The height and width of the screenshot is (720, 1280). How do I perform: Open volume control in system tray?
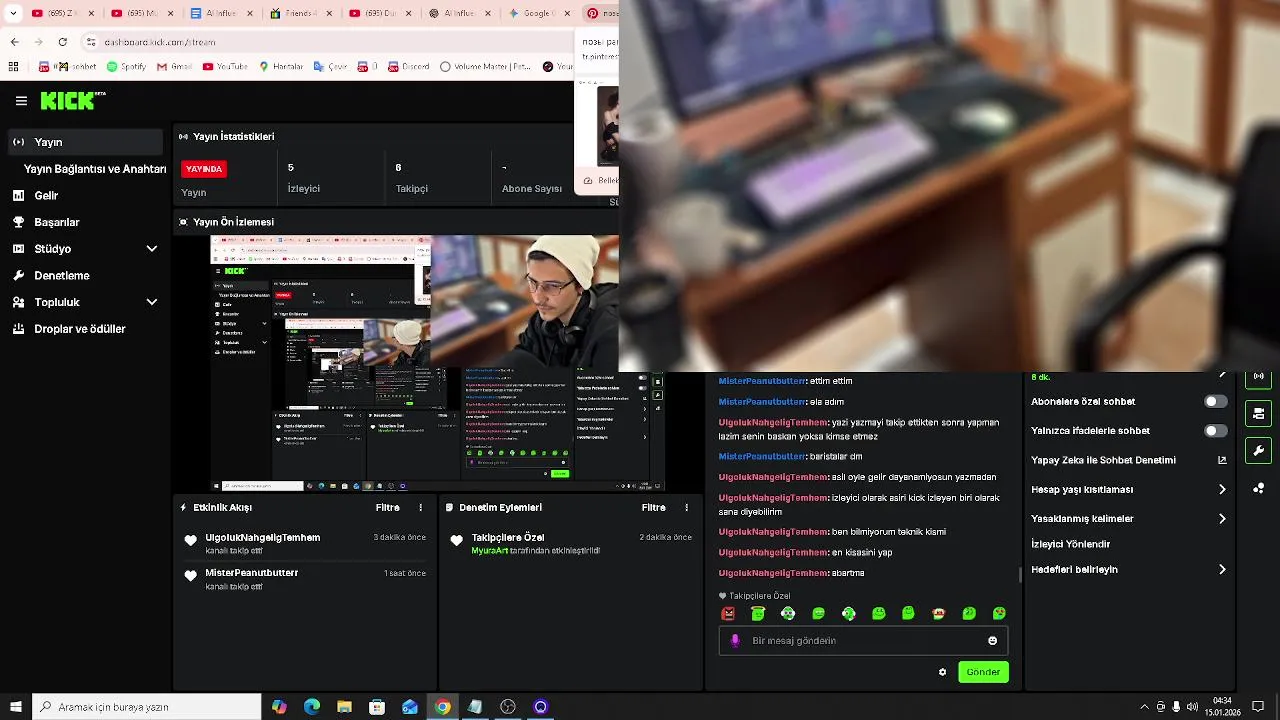[1192, 707]
